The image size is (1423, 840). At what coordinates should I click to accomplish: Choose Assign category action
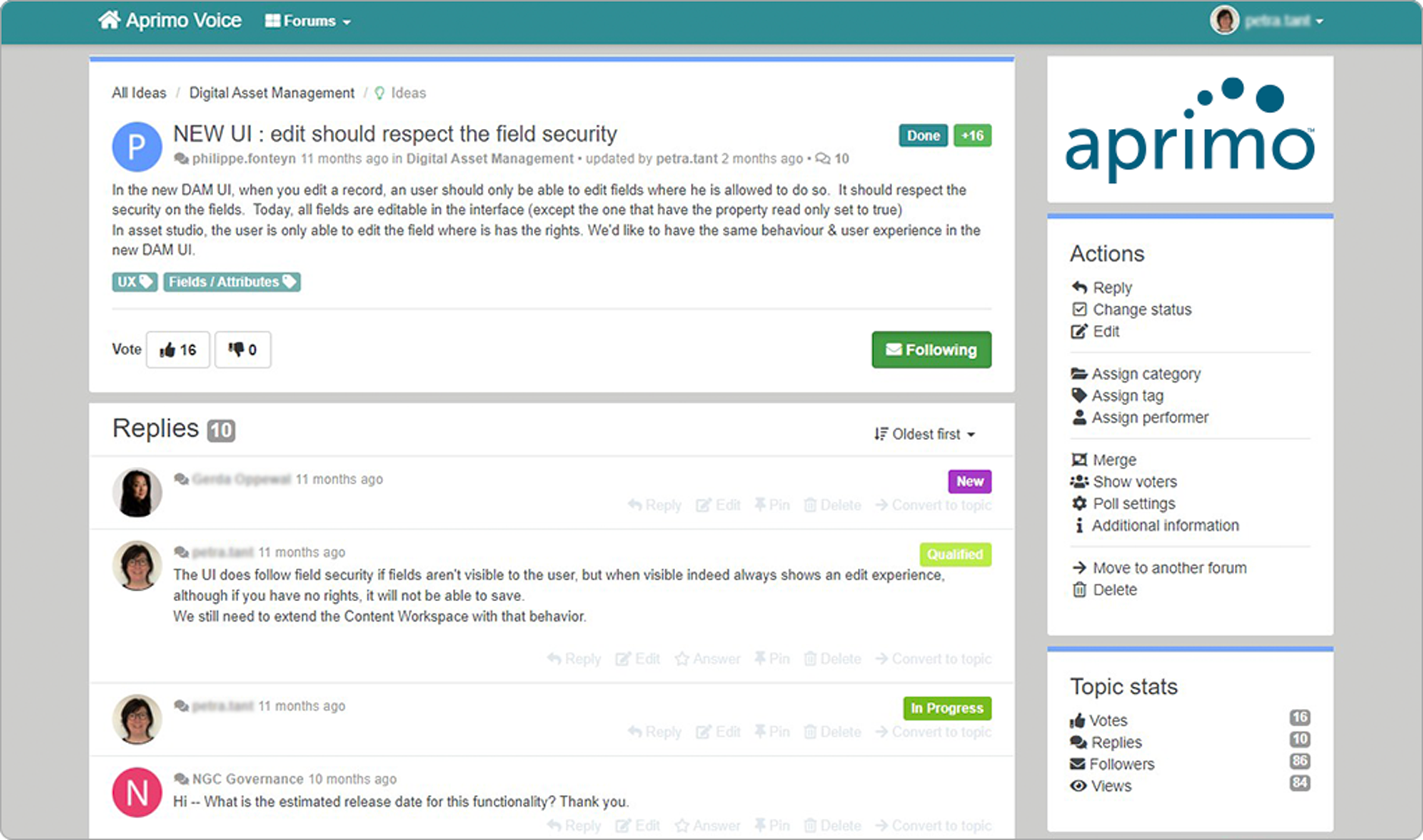click(x=1136, y=374)
